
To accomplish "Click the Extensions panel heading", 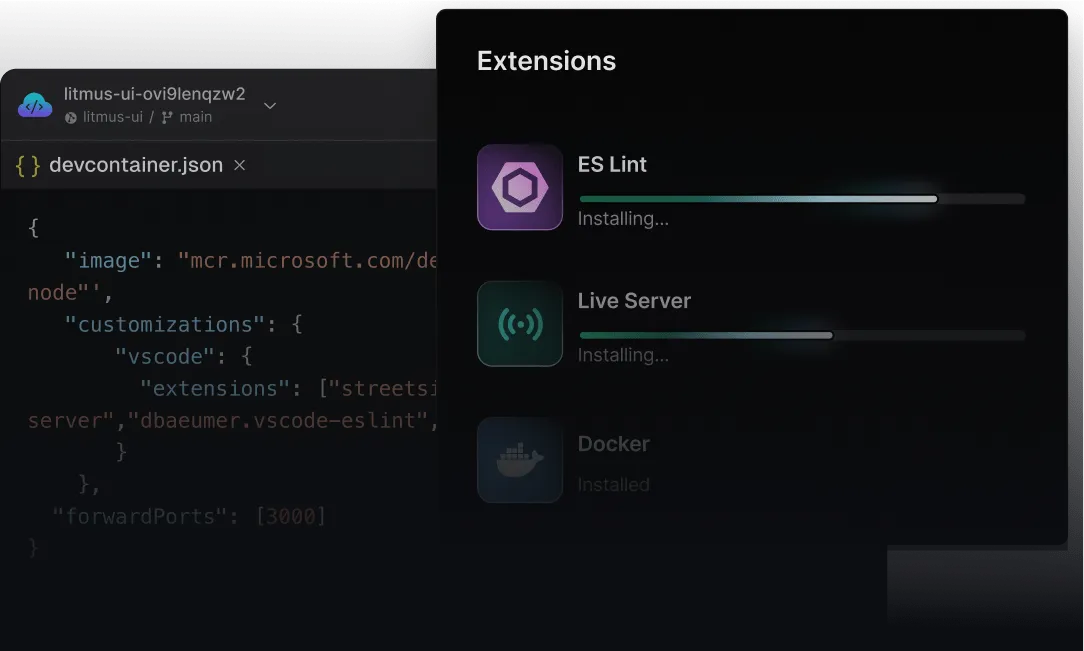I will pos(546,61).
